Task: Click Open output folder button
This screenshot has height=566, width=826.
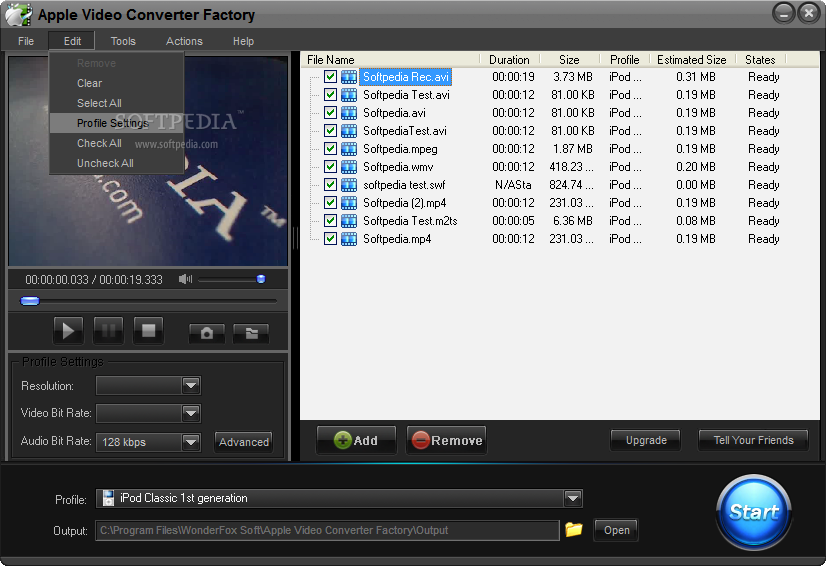Action: coord(616,530)
